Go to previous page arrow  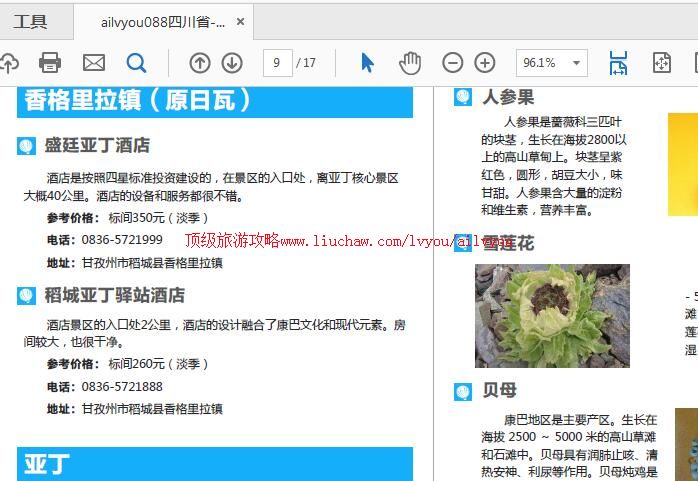coord(200,63)
